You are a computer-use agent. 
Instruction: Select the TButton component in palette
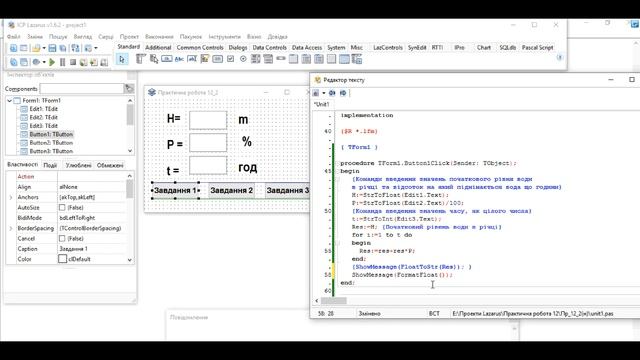click(x=167, y=59)
